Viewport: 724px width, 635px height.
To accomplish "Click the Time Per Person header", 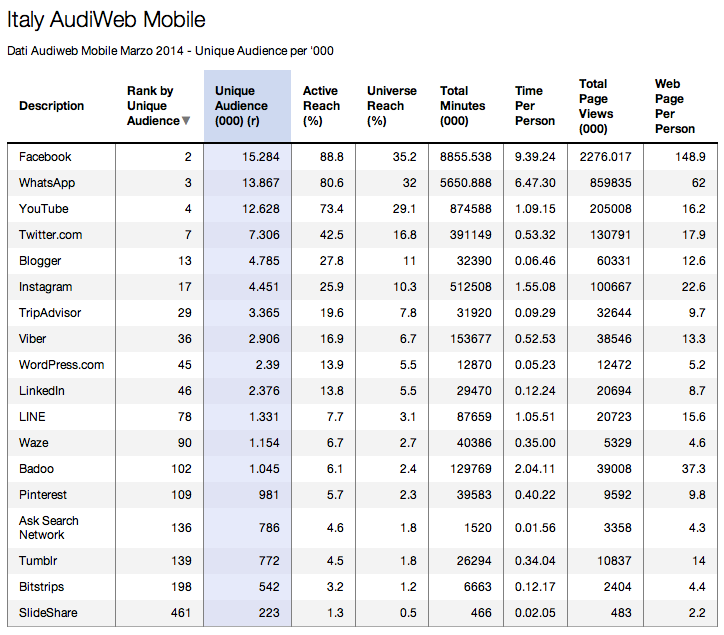I will pos(535,106).
